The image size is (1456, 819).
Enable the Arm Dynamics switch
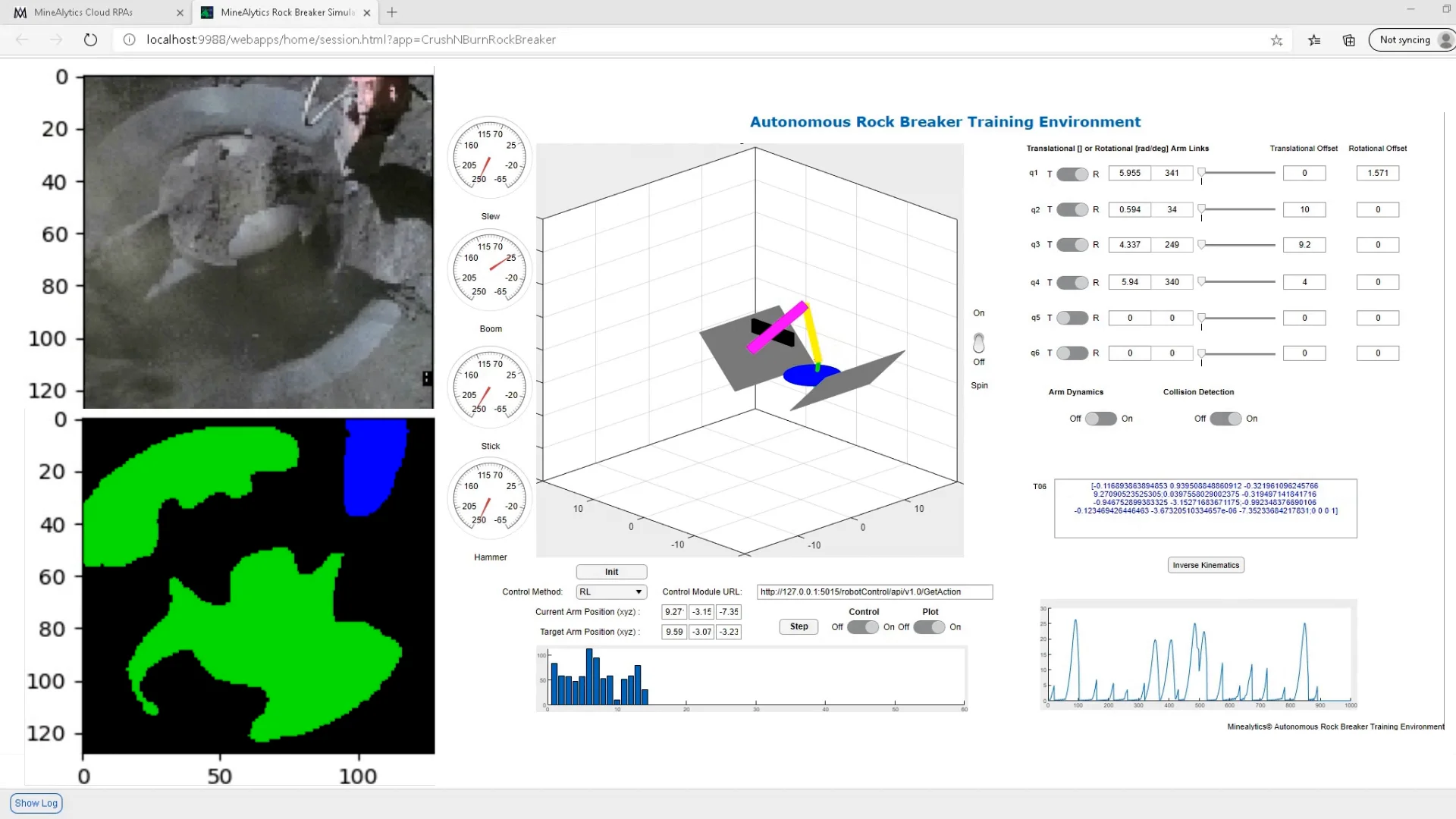pyautogui.click(x=1100, y=419)
